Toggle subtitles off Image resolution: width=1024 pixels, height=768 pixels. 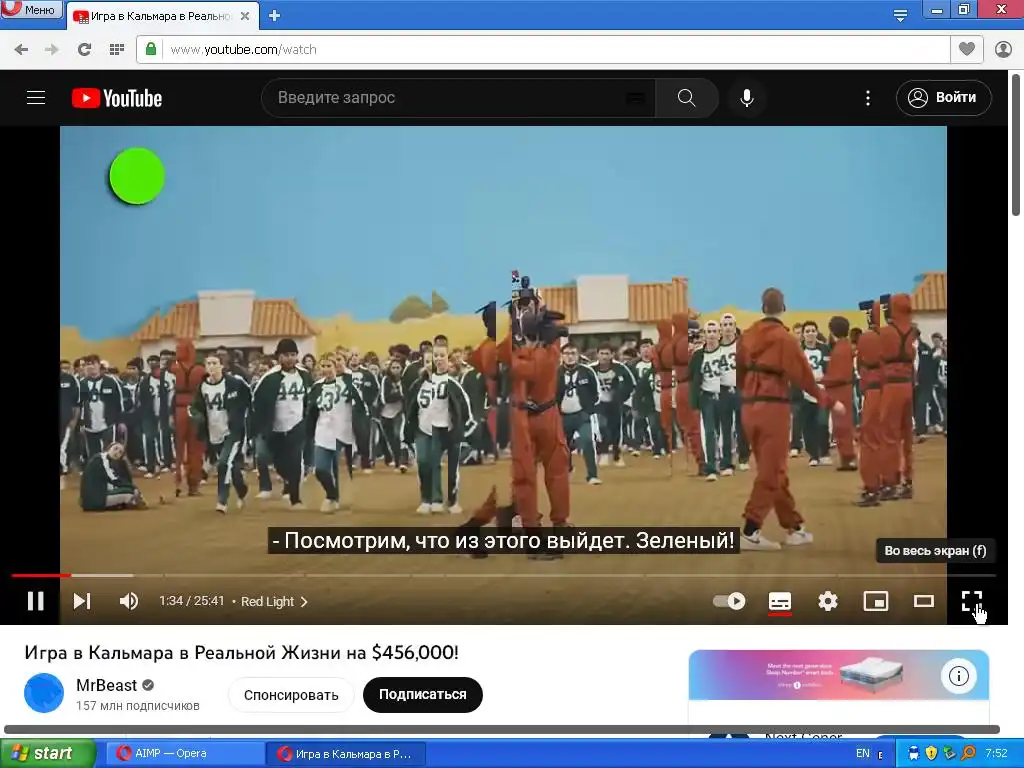780,601
